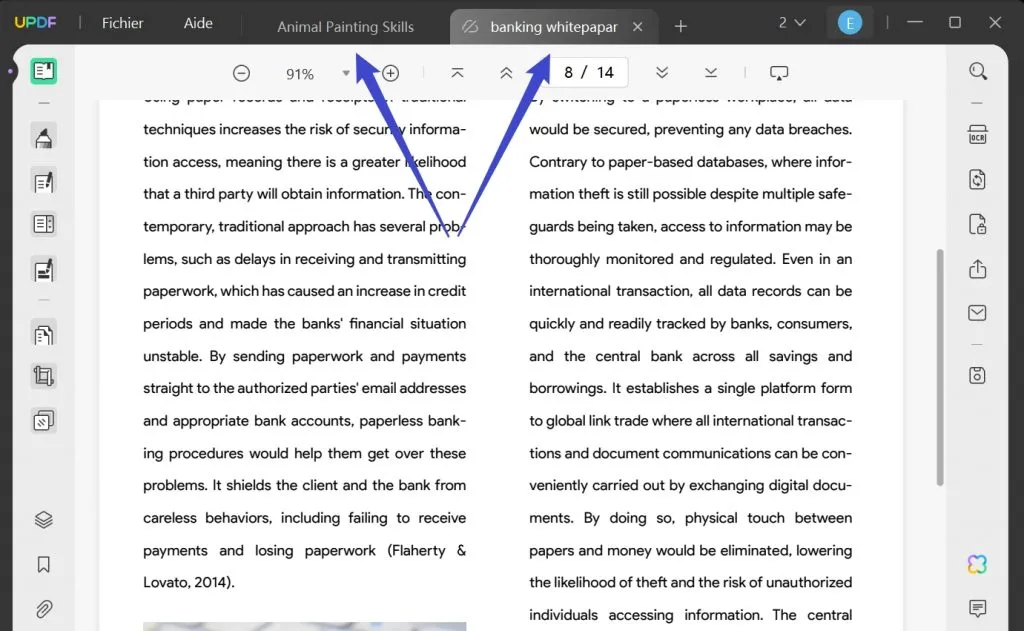Open the tab list dropdown showing 2
This screenshot has height=631, width=1024.
pyautogui.click(x=792, y=21)
